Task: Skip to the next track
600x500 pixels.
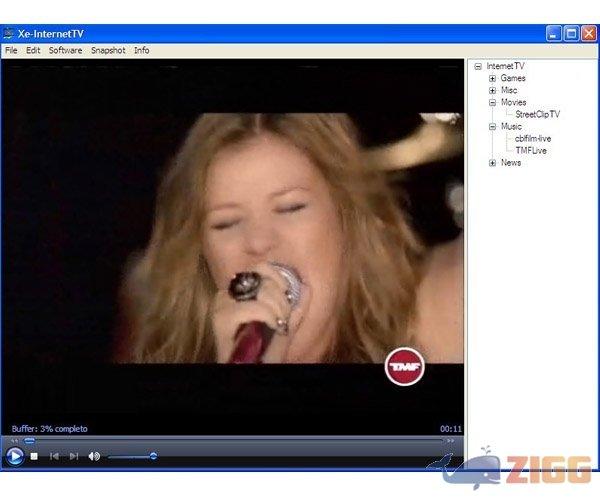Action: pyautogui.click(x=73, y=456)
